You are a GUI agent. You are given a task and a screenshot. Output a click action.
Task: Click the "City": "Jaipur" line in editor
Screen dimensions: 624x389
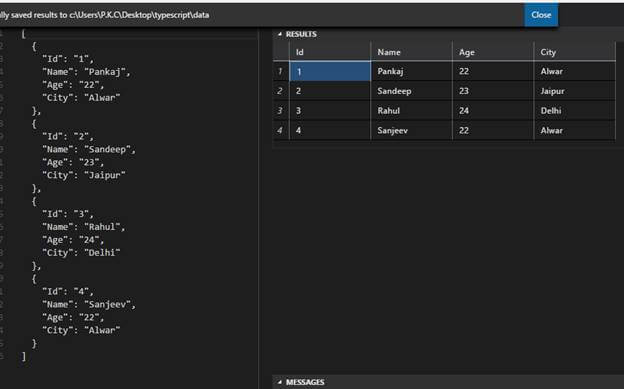pyautogui.click(x=84, y=175)
